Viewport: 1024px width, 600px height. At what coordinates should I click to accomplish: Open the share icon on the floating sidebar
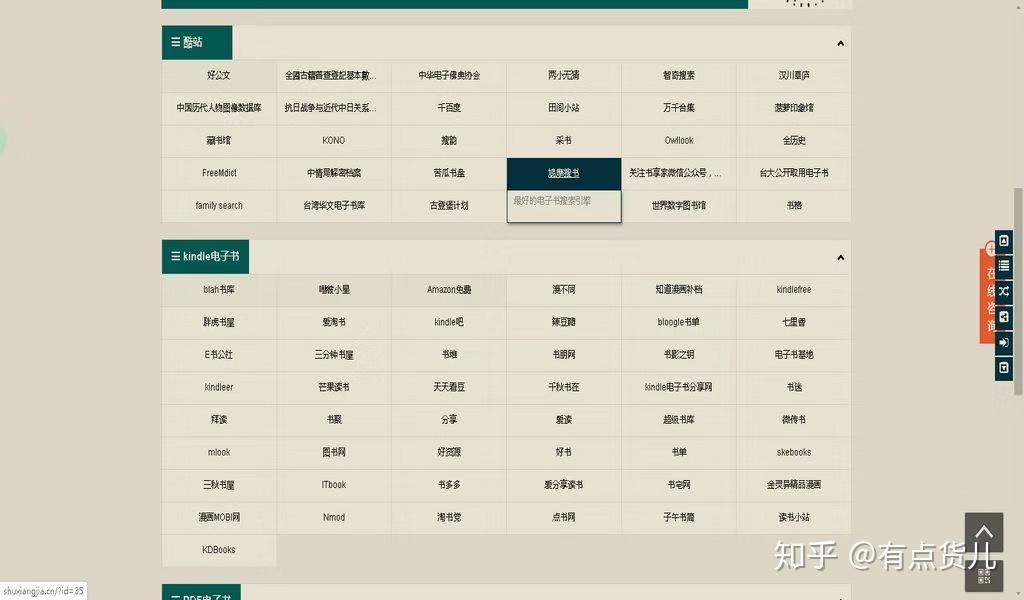1003,317
